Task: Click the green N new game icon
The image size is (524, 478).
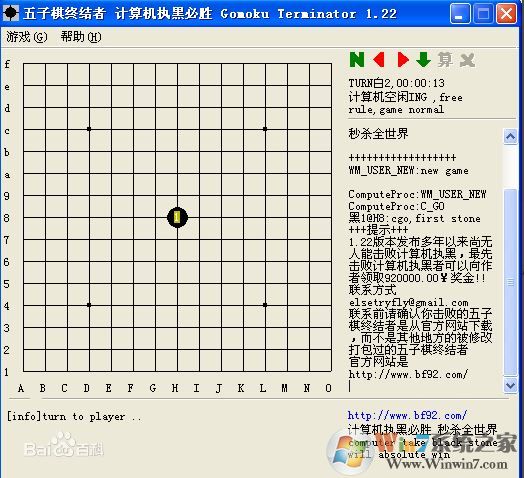Action: (357, 60)
